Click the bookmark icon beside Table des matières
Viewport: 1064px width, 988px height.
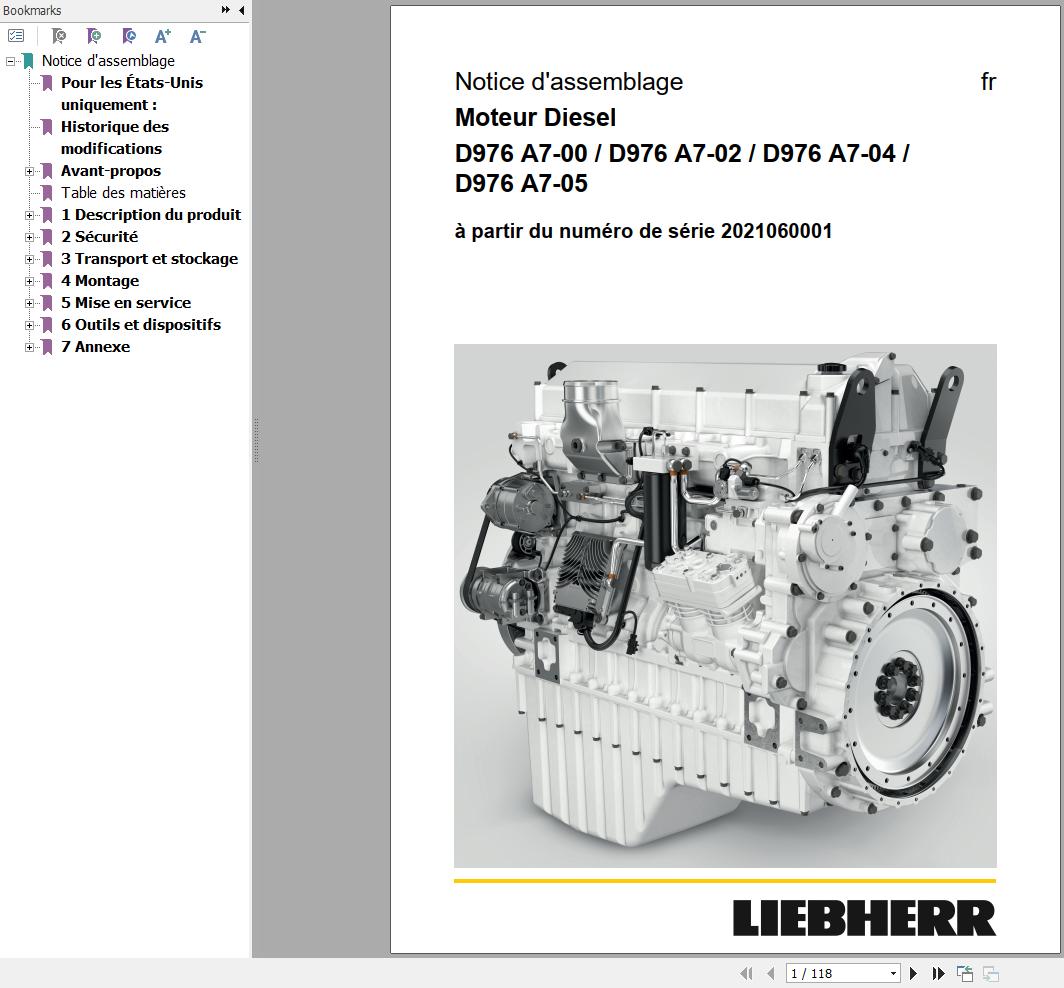[x=47, y=193]
